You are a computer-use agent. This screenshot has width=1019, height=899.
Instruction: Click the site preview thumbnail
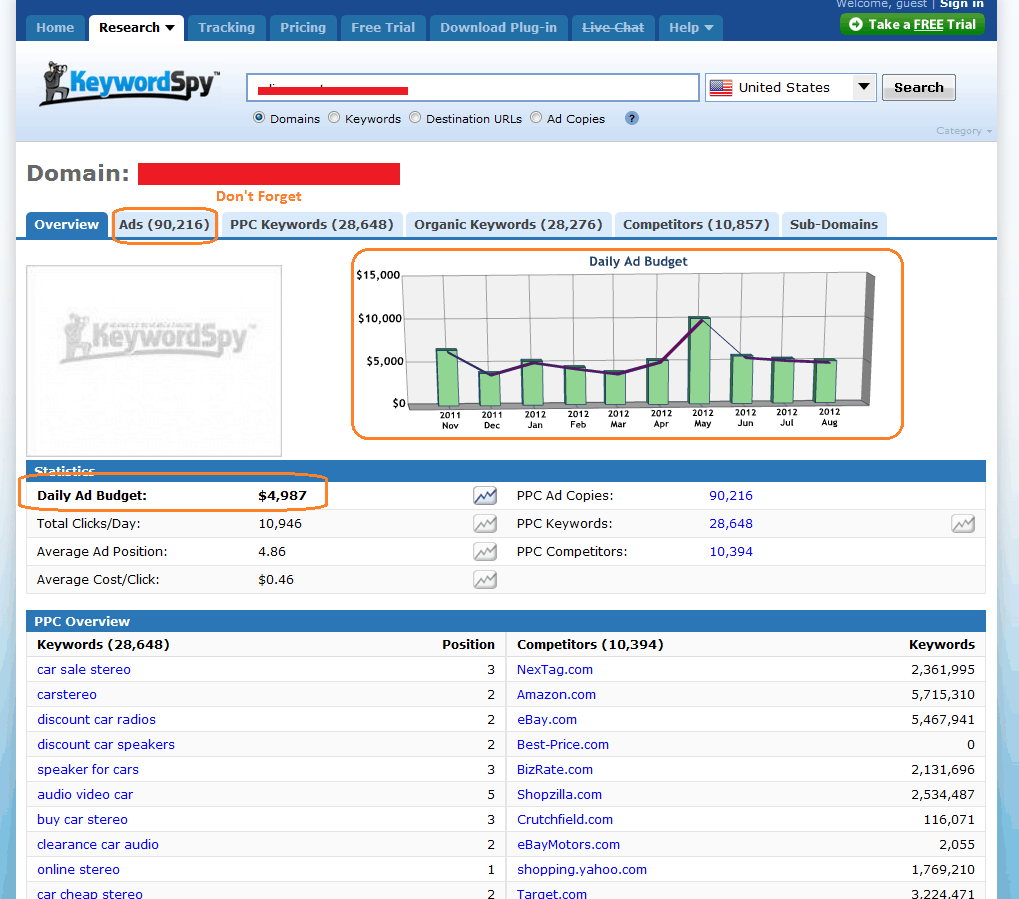coord(154,361)
